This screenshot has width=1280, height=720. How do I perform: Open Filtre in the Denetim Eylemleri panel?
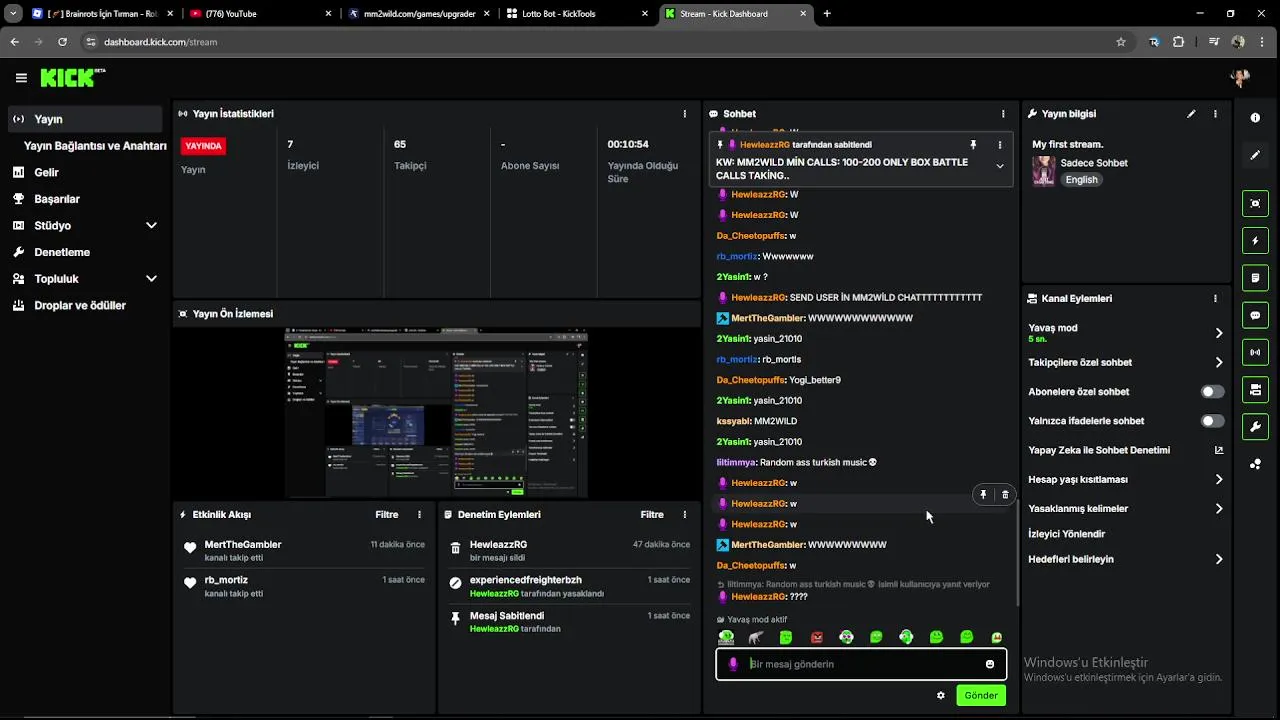coord(652,515)
